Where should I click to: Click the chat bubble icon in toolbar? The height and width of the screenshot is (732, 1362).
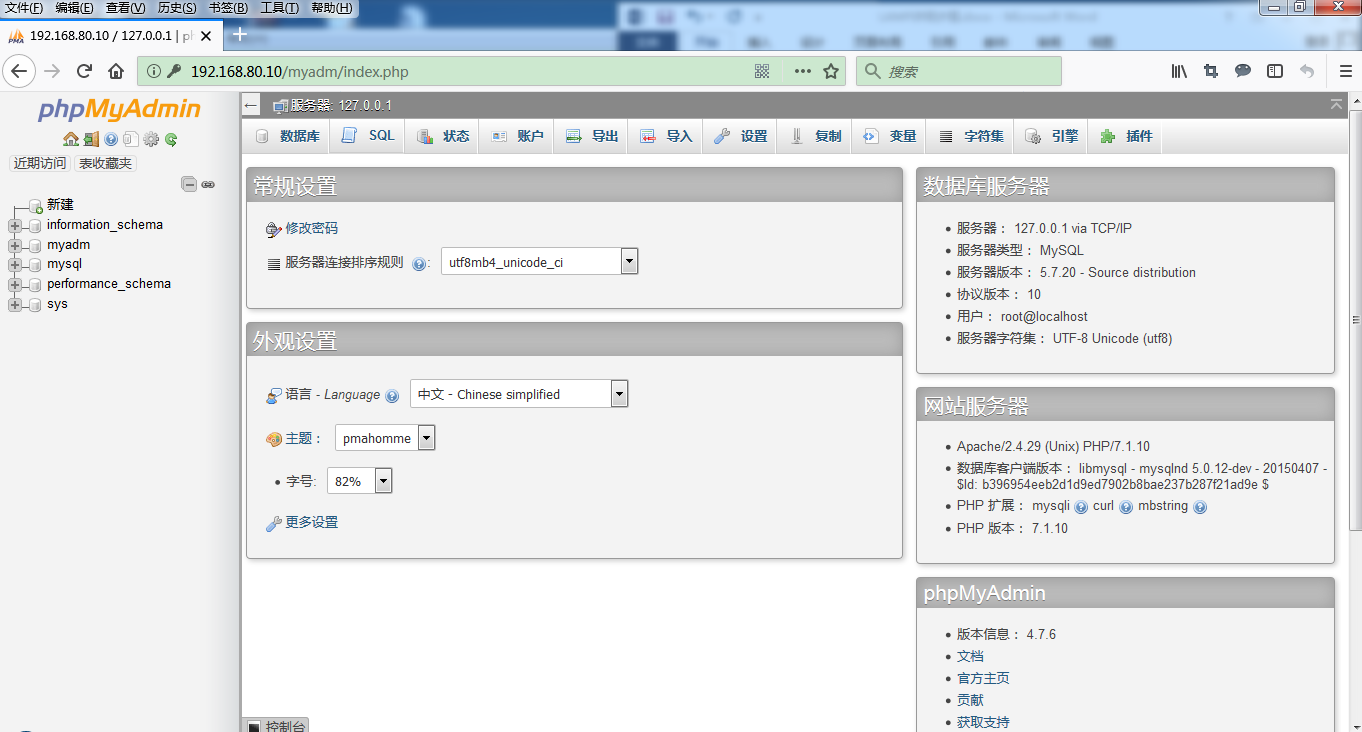pyautogui.click(x=1243, y=71)
